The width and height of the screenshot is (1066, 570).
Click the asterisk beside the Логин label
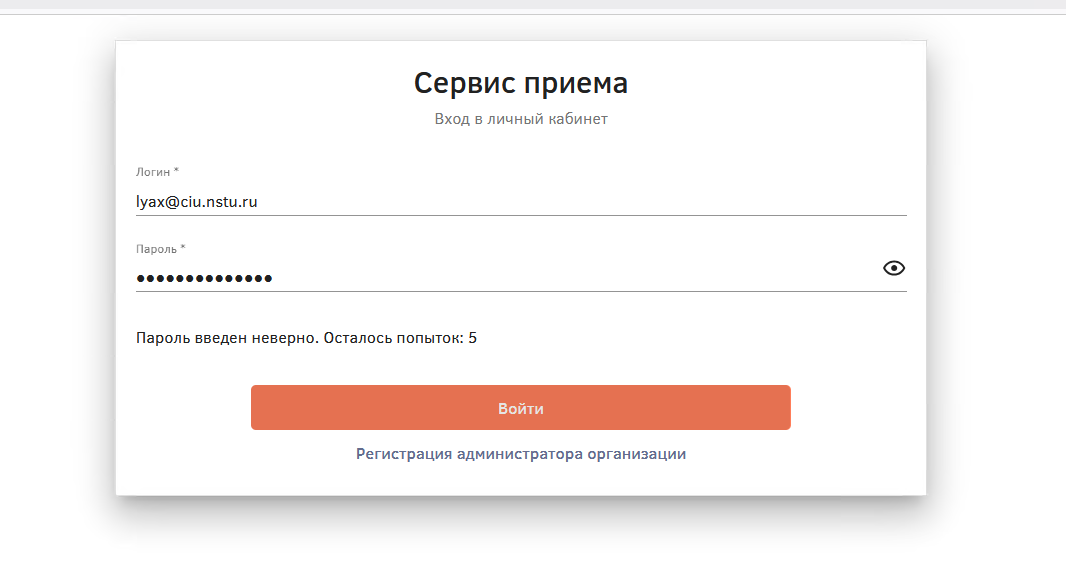tap(176, 171)
